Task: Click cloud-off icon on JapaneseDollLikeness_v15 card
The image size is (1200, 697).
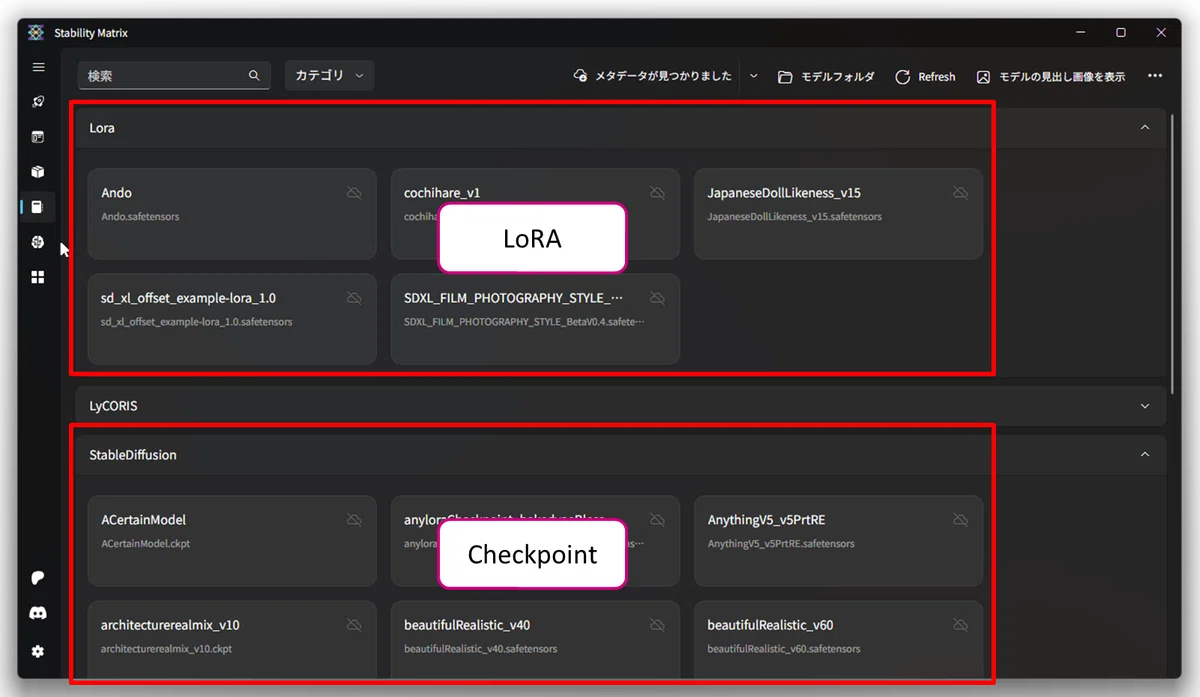Action: pos(960,193)
